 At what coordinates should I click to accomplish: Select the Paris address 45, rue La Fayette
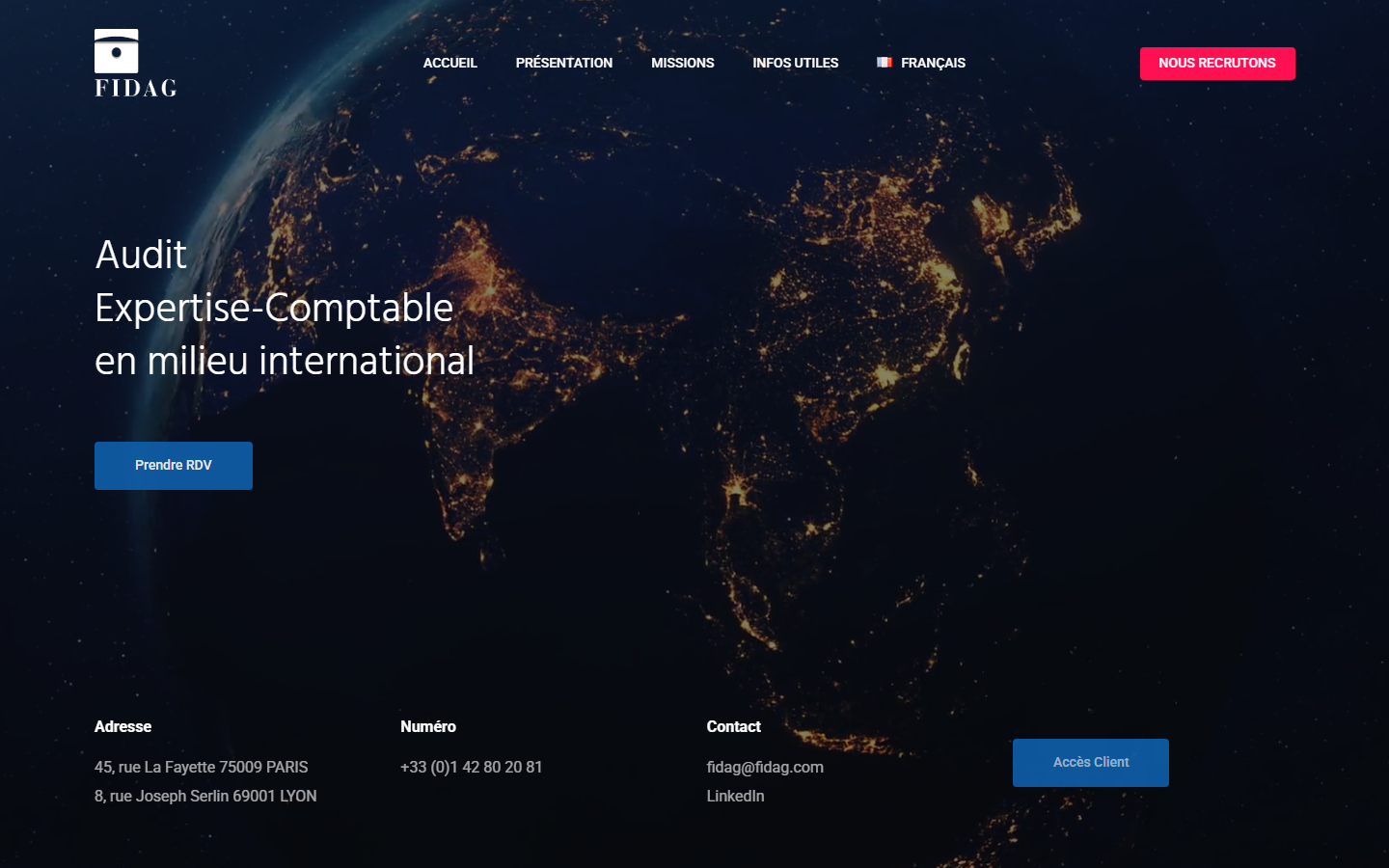click(201, 768)
